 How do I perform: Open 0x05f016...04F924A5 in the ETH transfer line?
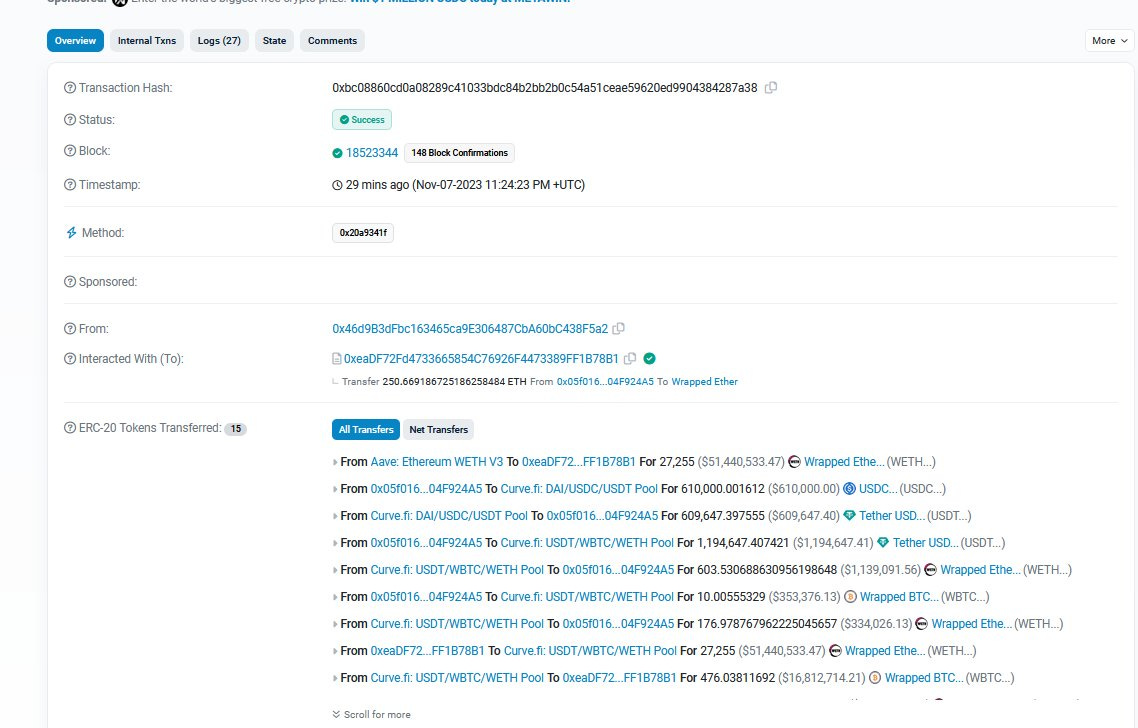point(605,382)
